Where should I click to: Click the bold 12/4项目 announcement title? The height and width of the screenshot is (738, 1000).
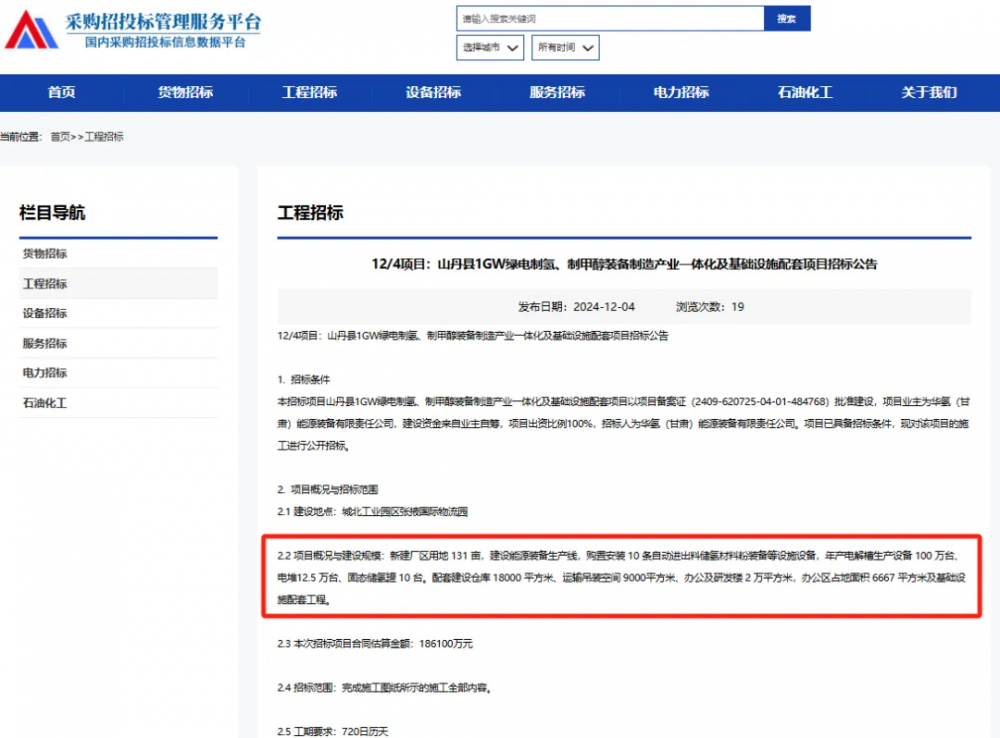click(x=624, y=264)
